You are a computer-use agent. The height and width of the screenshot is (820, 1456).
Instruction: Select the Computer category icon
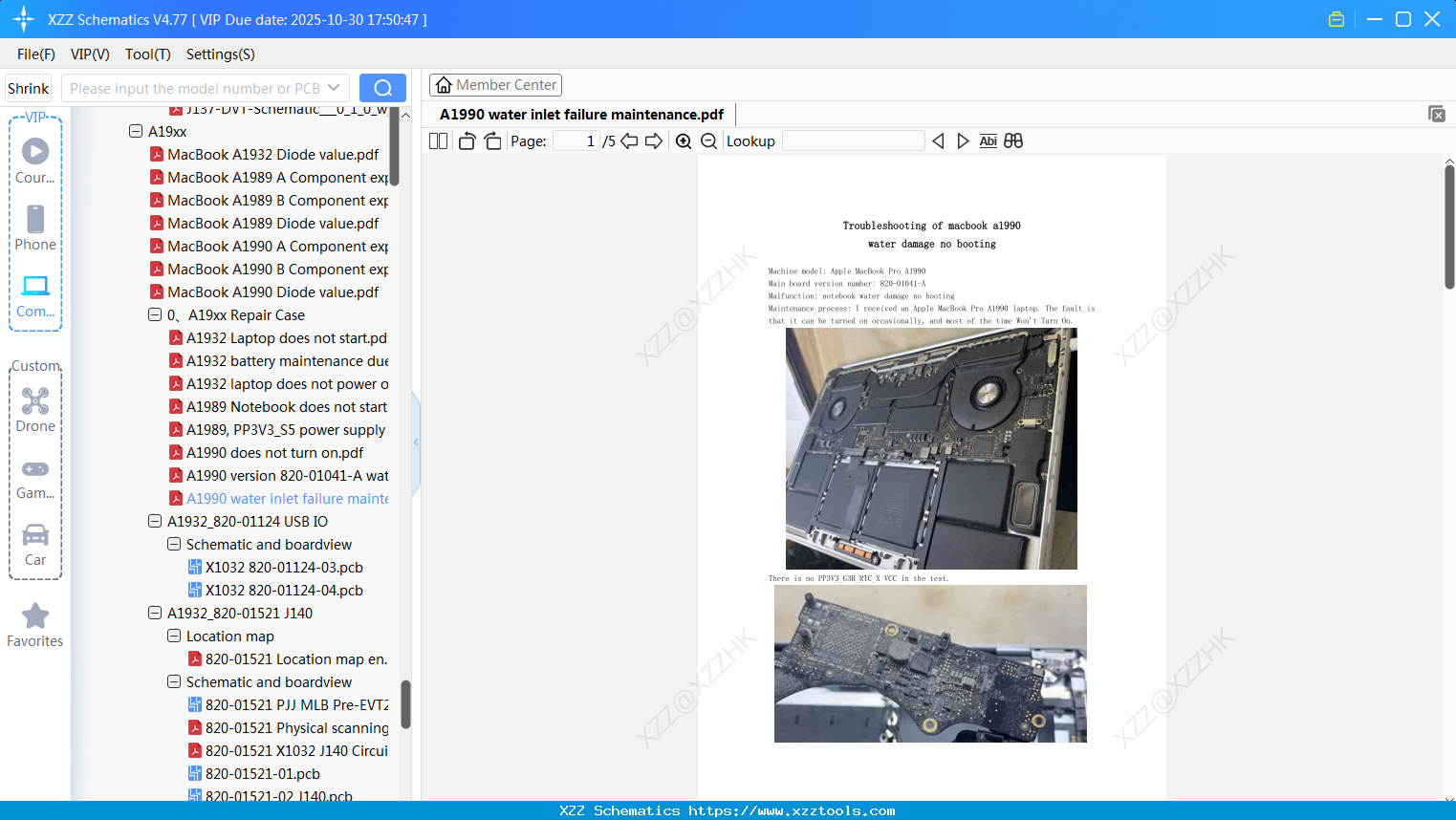tap(35, 295)
